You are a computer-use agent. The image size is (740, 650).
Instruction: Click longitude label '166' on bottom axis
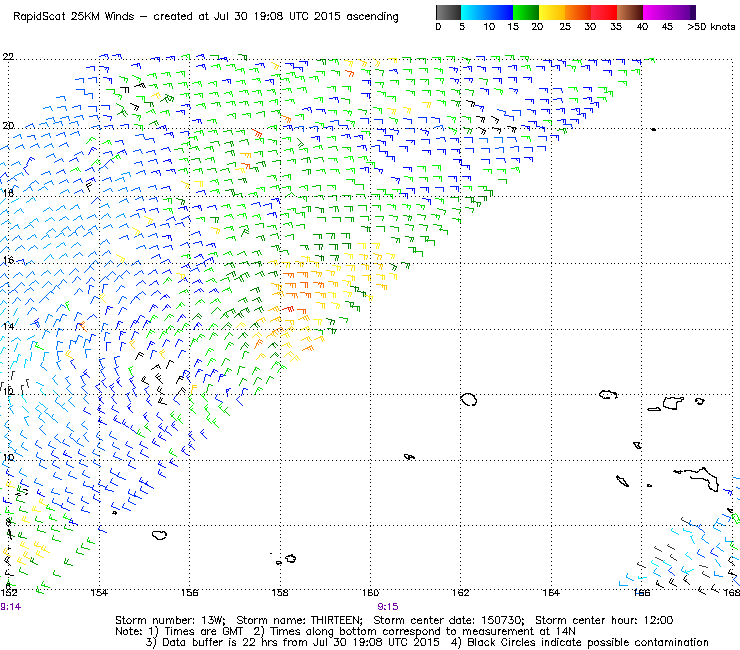641,592
